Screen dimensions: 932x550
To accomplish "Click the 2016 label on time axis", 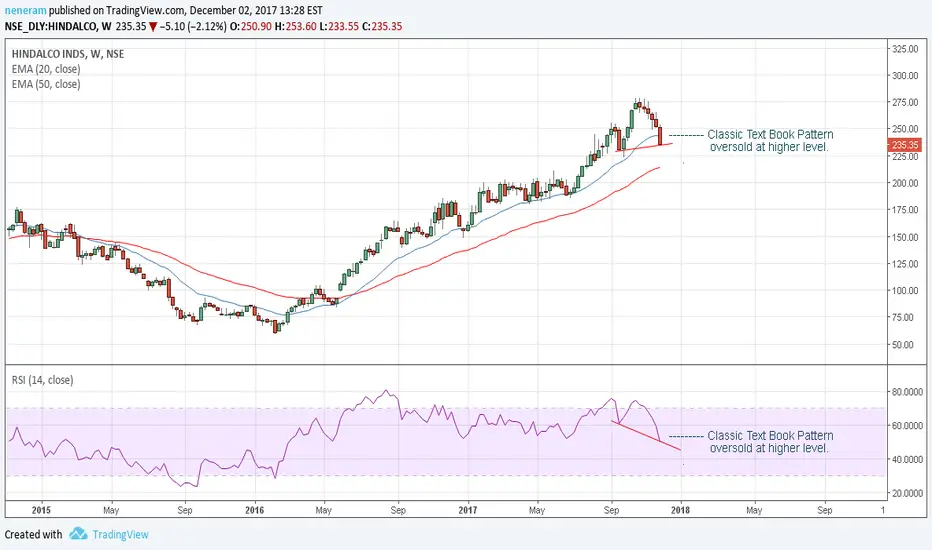I will pos(254,510).
